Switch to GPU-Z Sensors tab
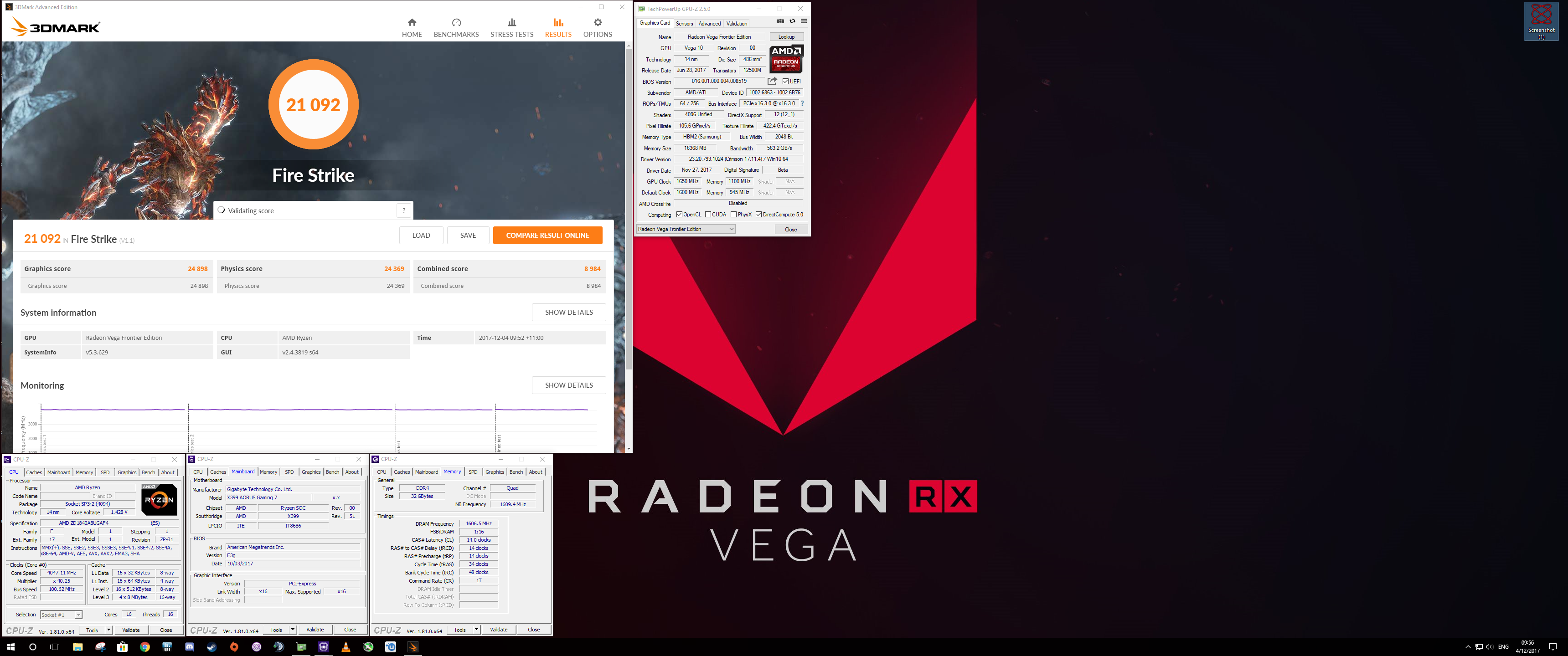 coord(684,24)
